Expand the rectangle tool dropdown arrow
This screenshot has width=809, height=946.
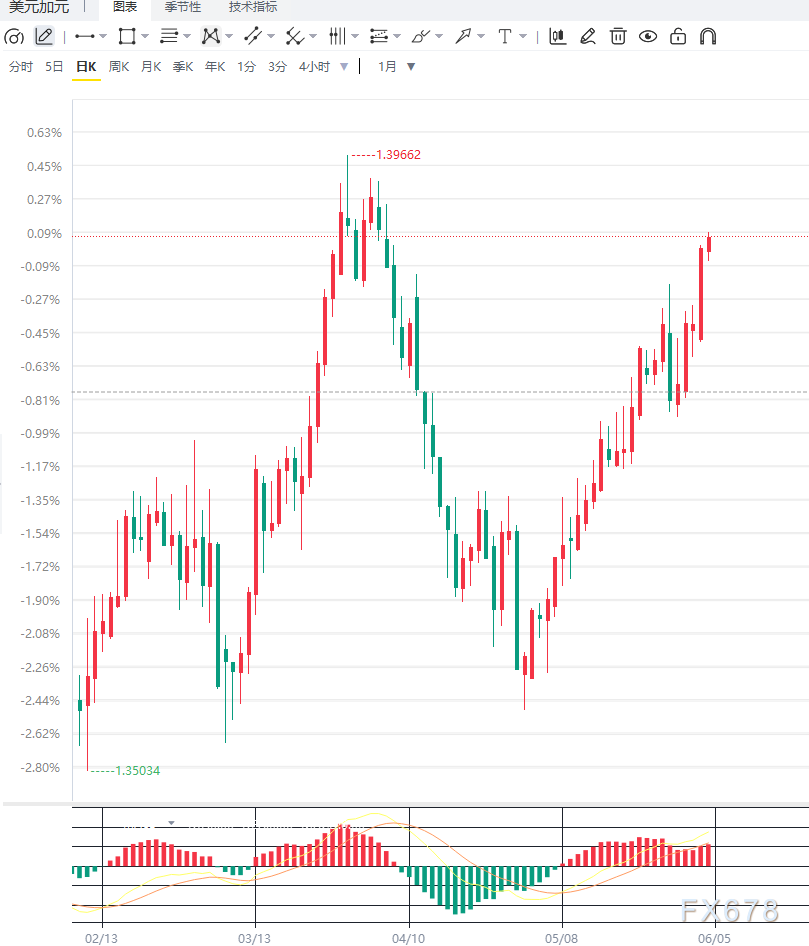145,36
